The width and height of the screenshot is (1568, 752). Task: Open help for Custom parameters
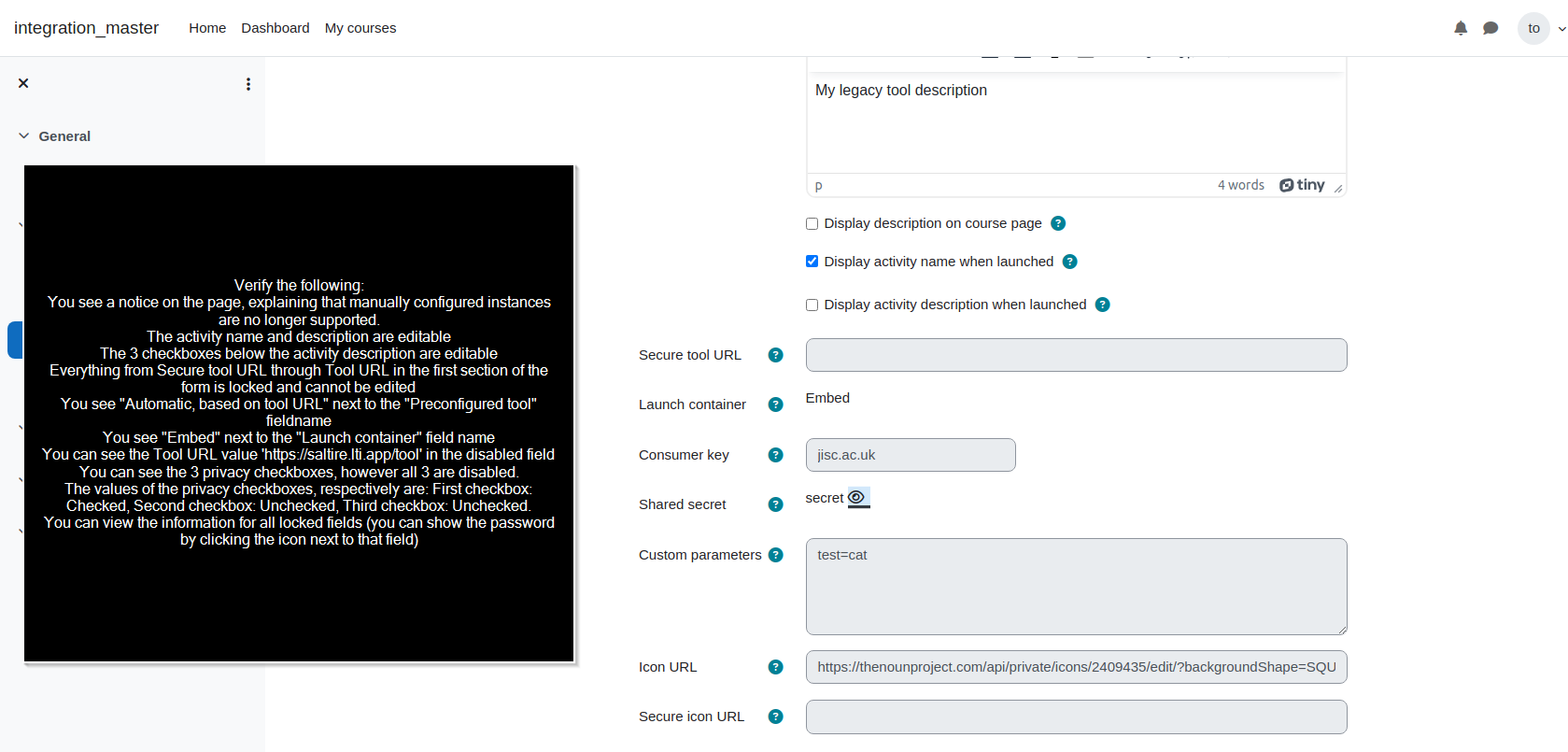tap(775, 555)
